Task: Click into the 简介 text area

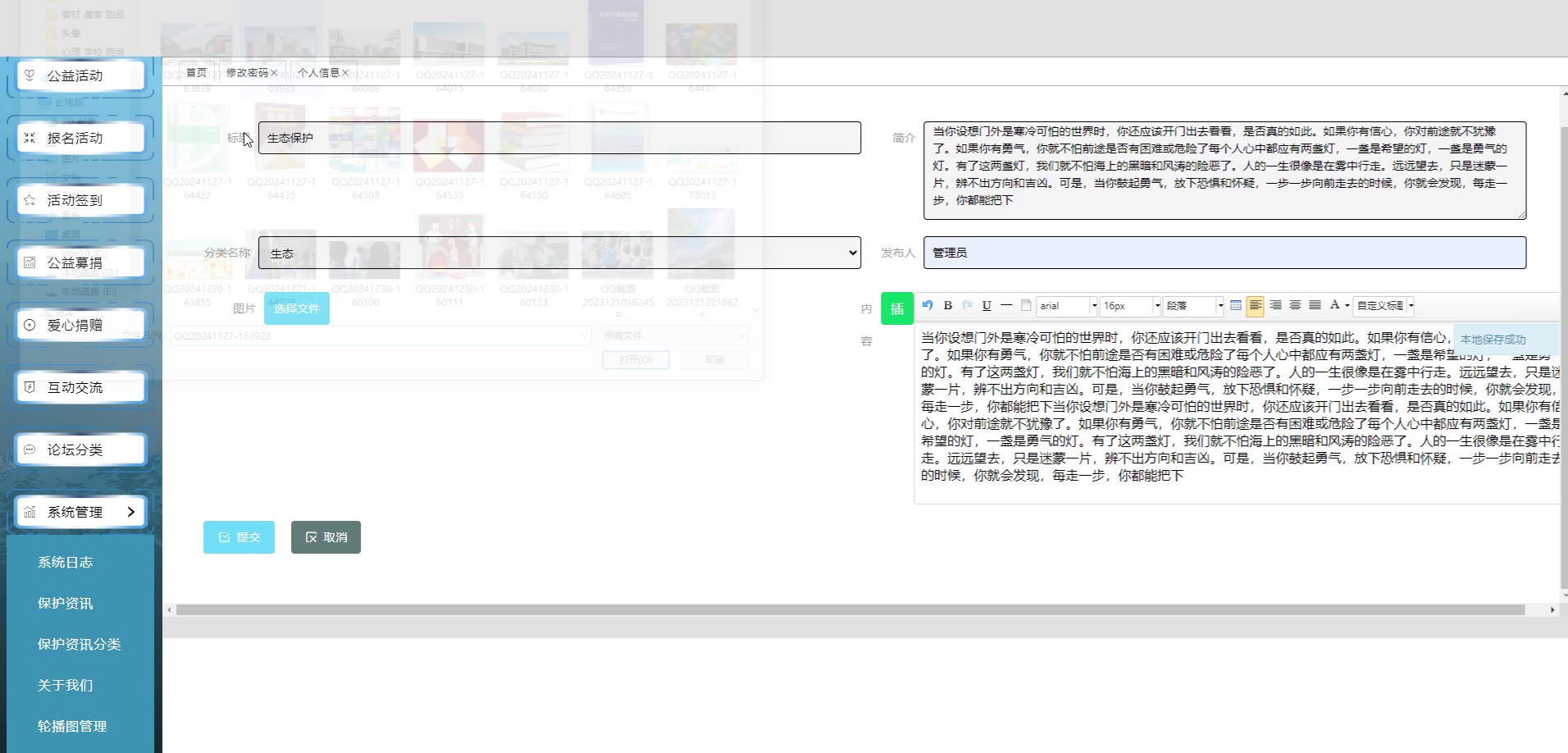Action: [x=1224, y=171]
